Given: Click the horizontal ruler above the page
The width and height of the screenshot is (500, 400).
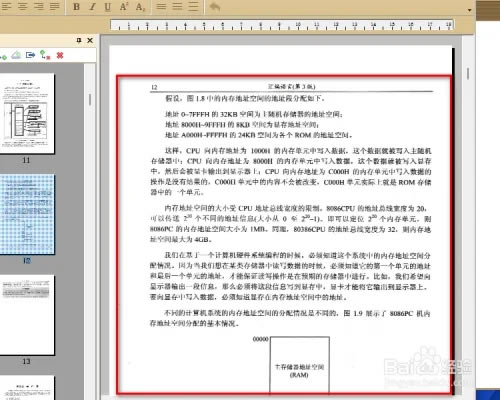Looking at the screenshot, I should [x=282, y=25].
